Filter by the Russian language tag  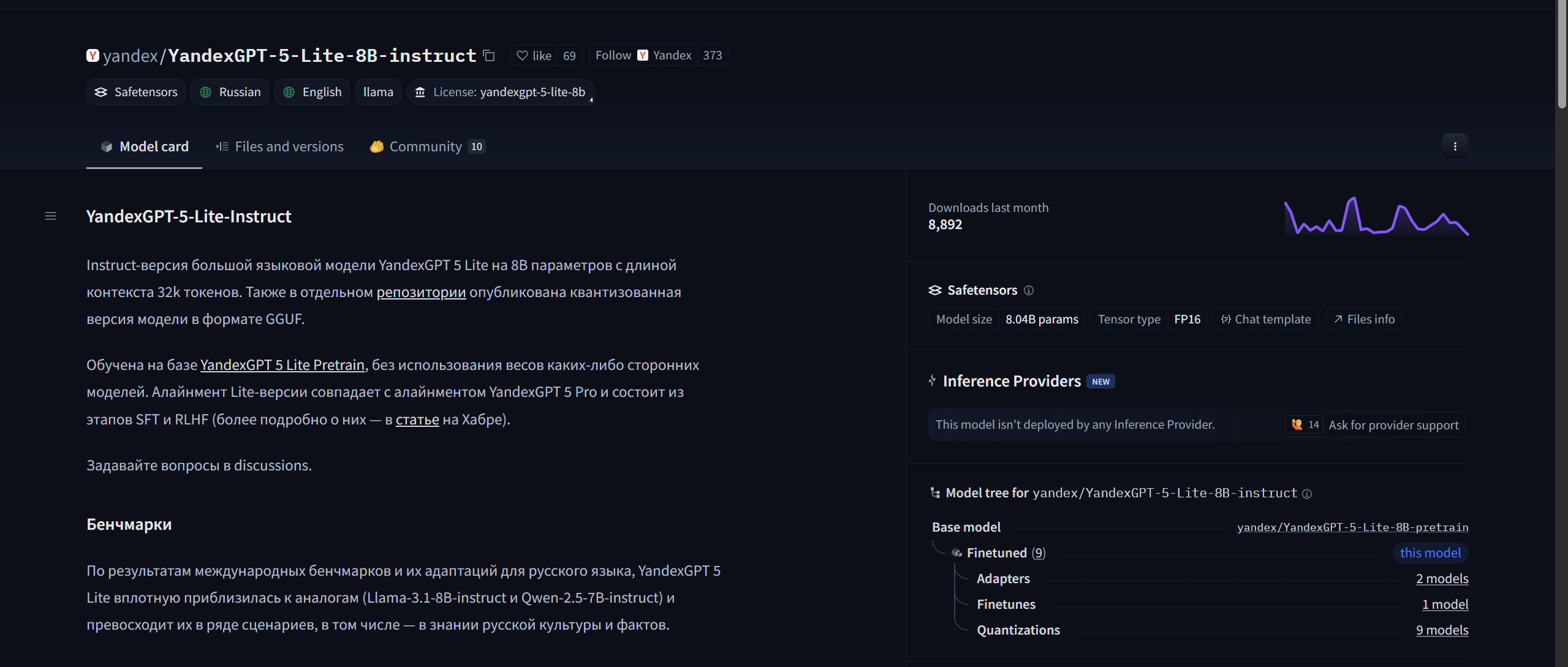(x=230, y=92)
